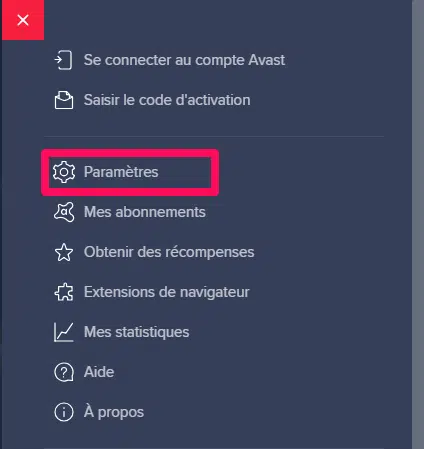
Task: Select Saisir le code d'activation
Action: 167,100
